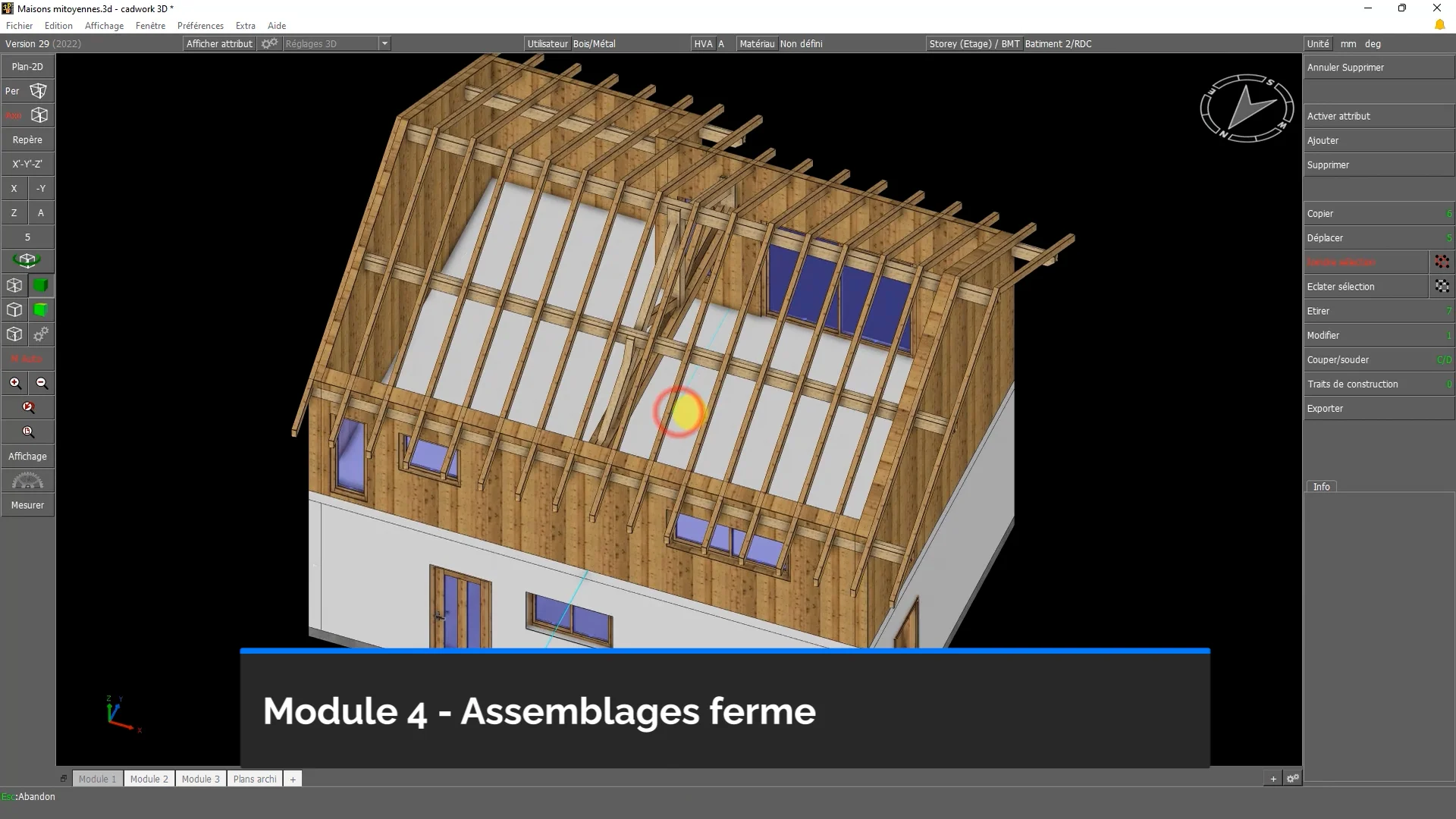Zoom in with plus magnifier

[x=15, y=383]
